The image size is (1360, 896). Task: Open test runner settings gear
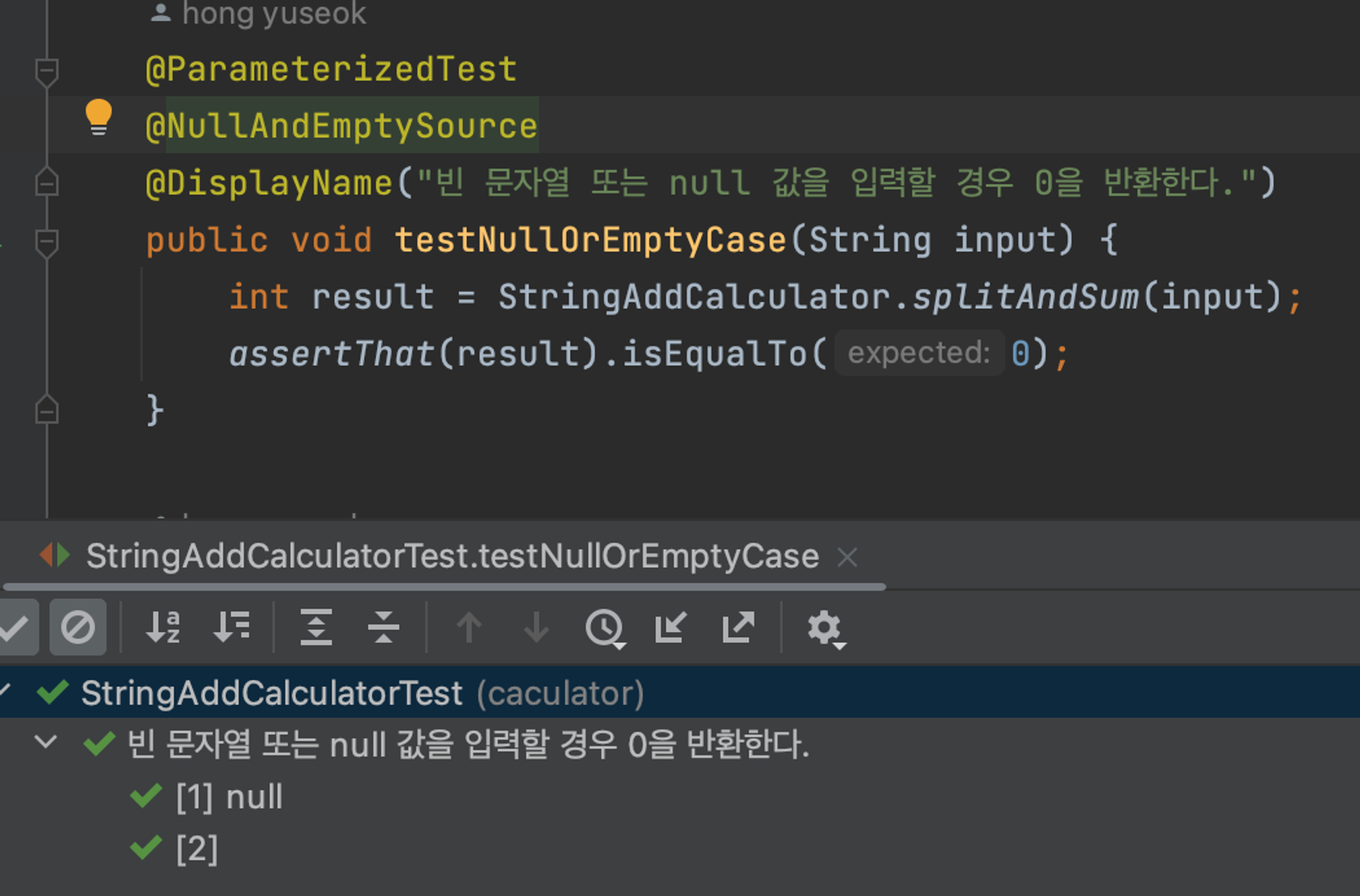tap(825, 627)
